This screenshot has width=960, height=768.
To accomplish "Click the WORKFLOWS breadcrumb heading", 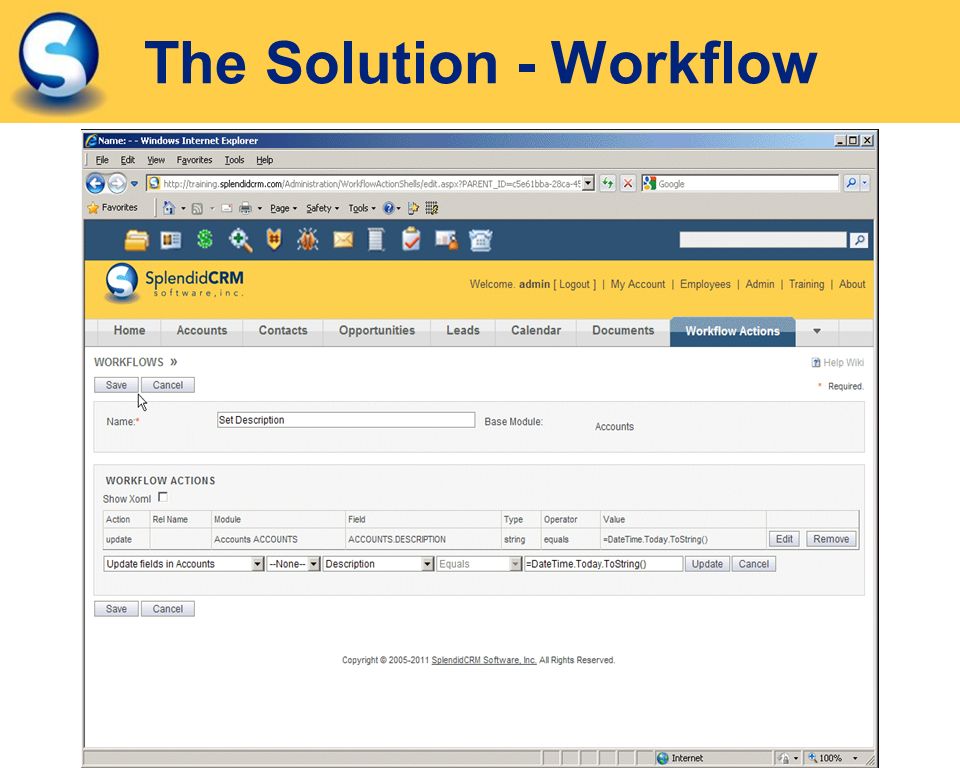I will click(129, 363).
